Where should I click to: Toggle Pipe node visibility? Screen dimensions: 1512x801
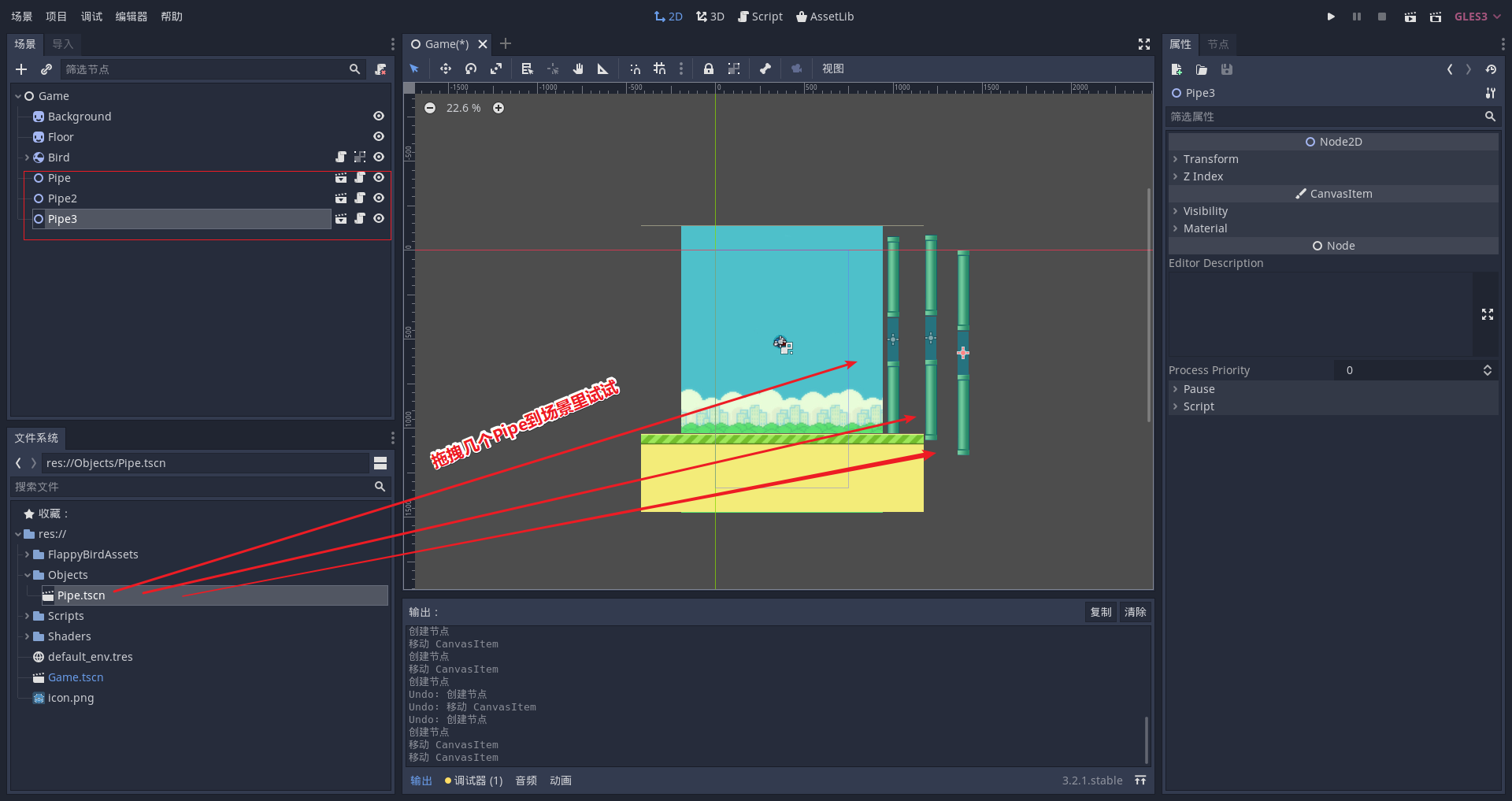pyautogui.click(x=379, y=177)
